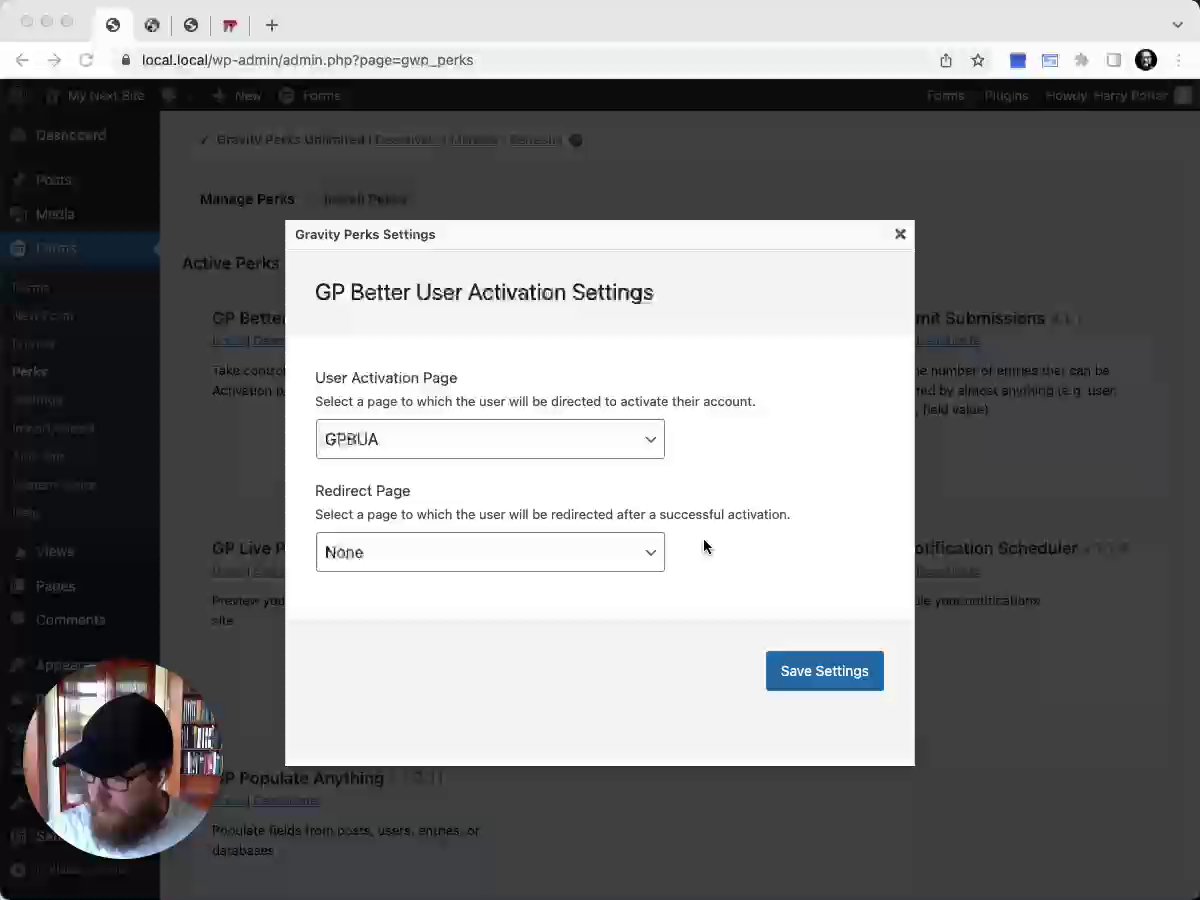Click Plugins link in admin bar
Image resolution: width=1200 pixels, height=900 pixels.
(x=1006, y=96)
